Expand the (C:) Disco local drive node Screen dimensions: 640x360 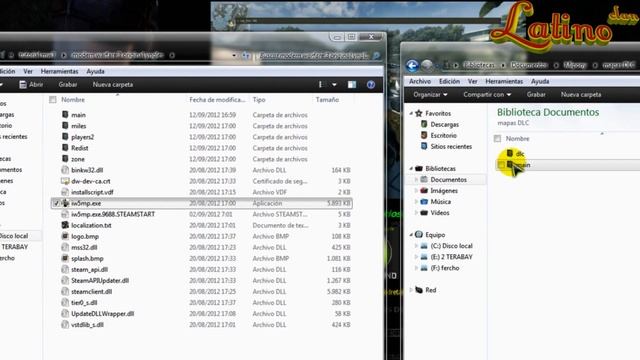[416, 246]
